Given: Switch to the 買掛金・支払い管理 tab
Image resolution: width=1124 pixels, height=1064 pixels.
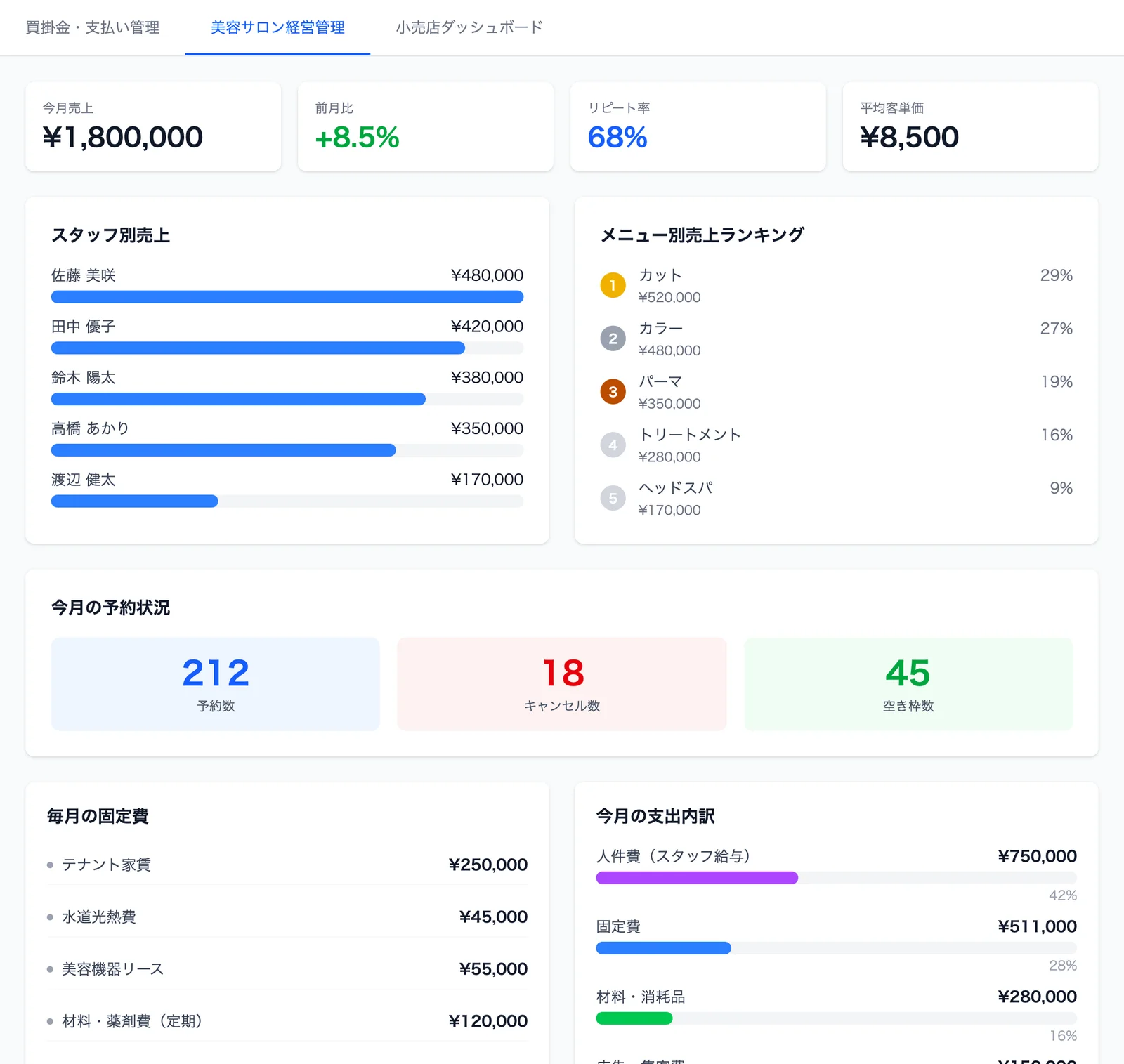Looking at the screenshot, I should [93, 27].
